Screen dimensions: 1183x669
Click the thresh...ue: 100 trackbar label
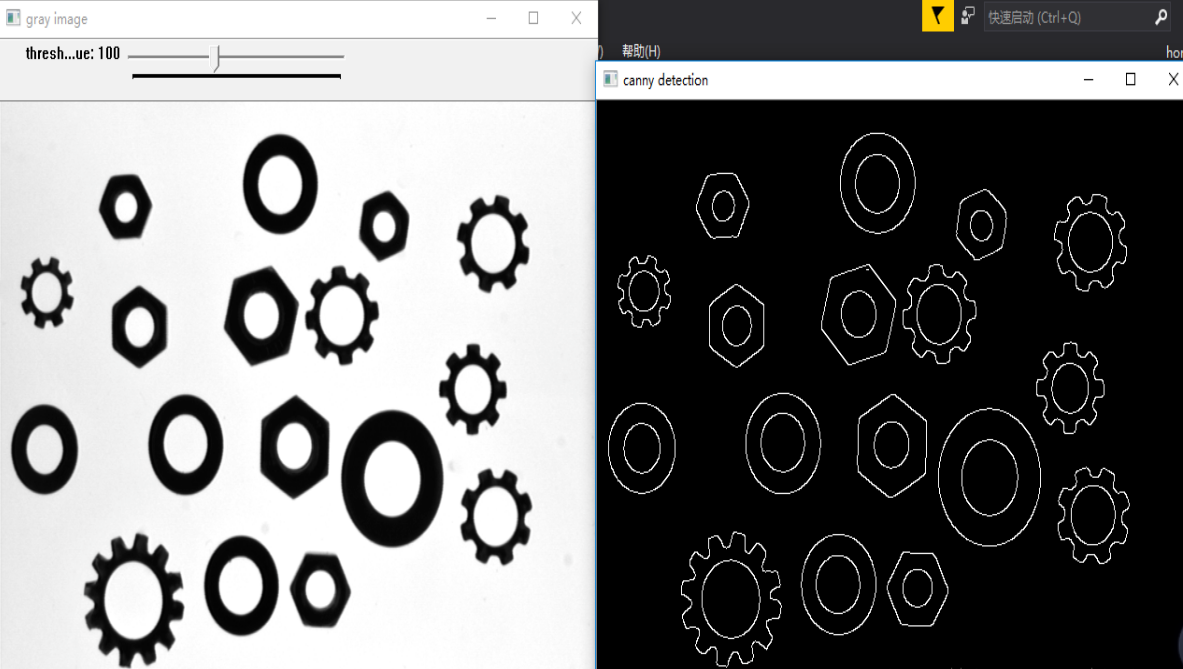[x=72, y=54]
